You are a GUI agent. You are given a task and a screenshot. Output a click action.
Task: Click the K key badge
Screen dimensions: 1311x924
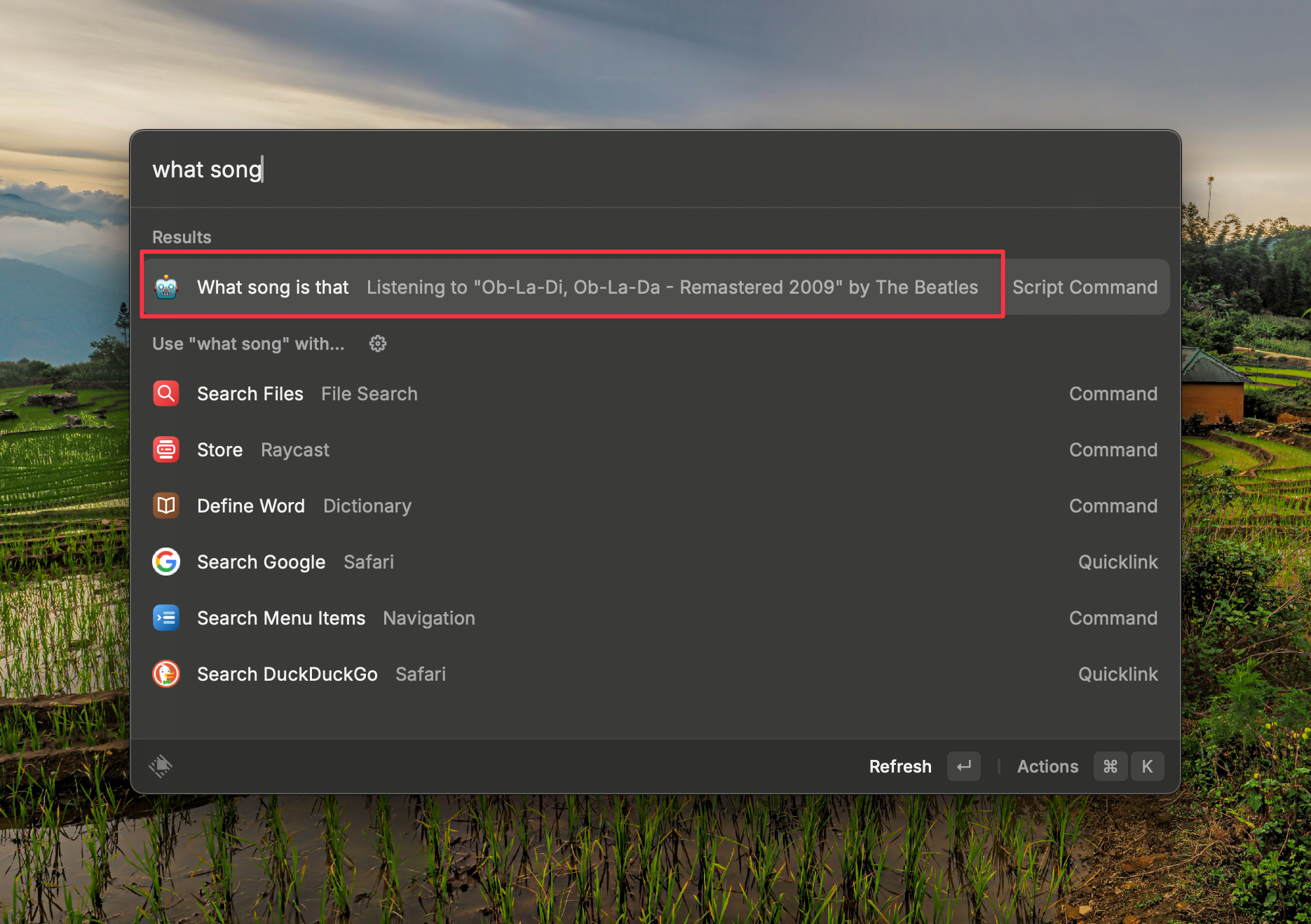tap(1147, 766)
